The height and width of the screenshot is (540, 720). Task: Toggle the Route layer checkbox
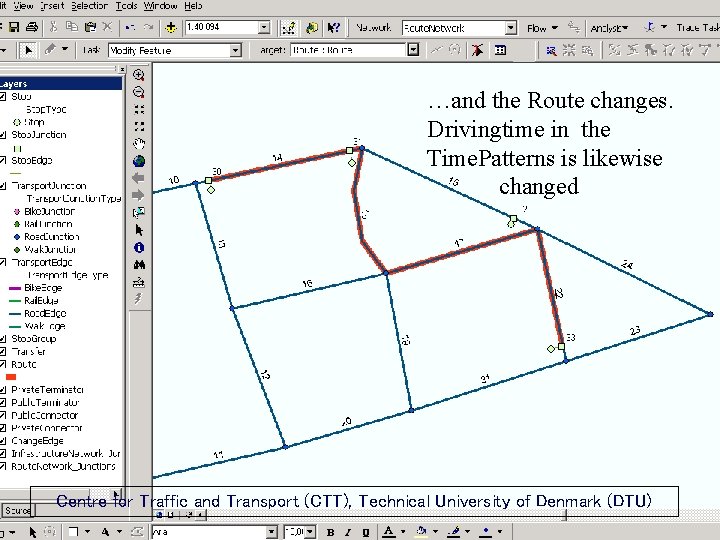coord(3,364)
